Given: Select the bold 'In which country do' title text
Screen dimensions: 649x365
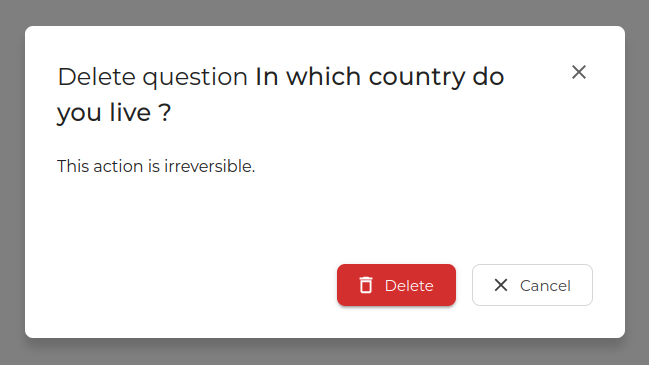Looking at the screenshot, I should pyautogui.click(x=380, y=77).
